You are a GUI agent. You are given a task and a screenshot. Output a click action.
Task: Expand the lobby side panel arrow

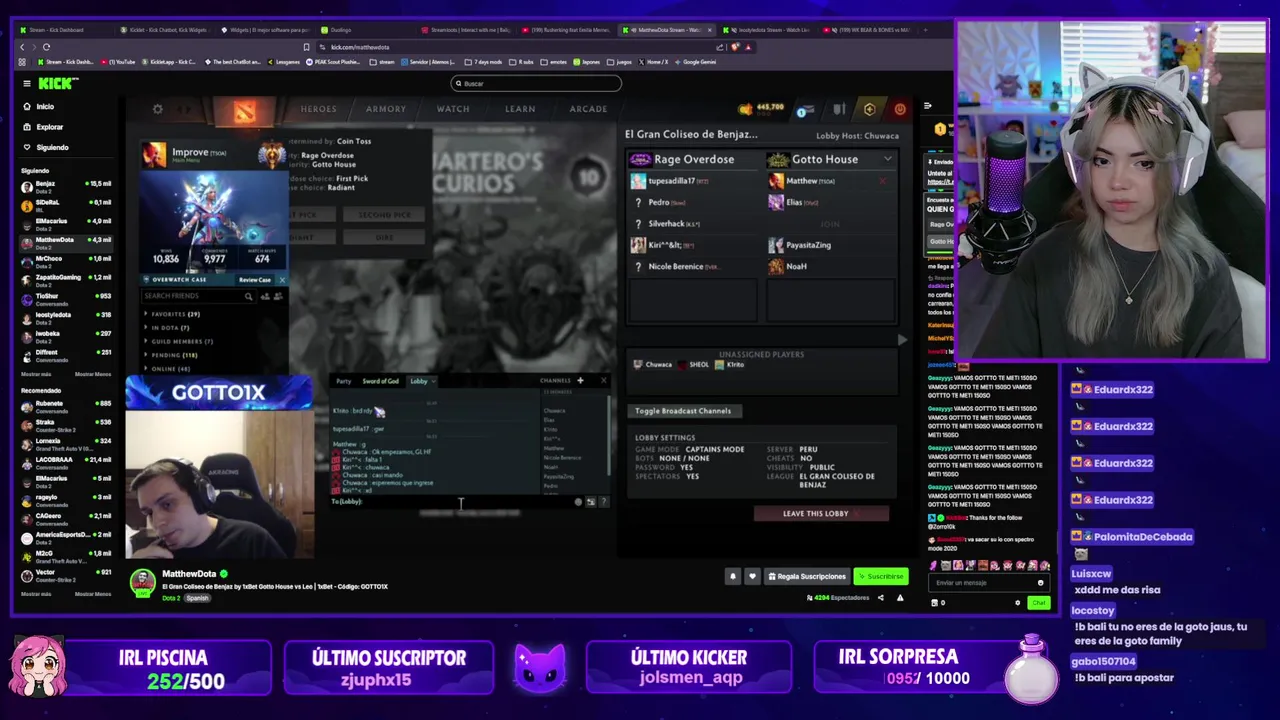(902, 340)
